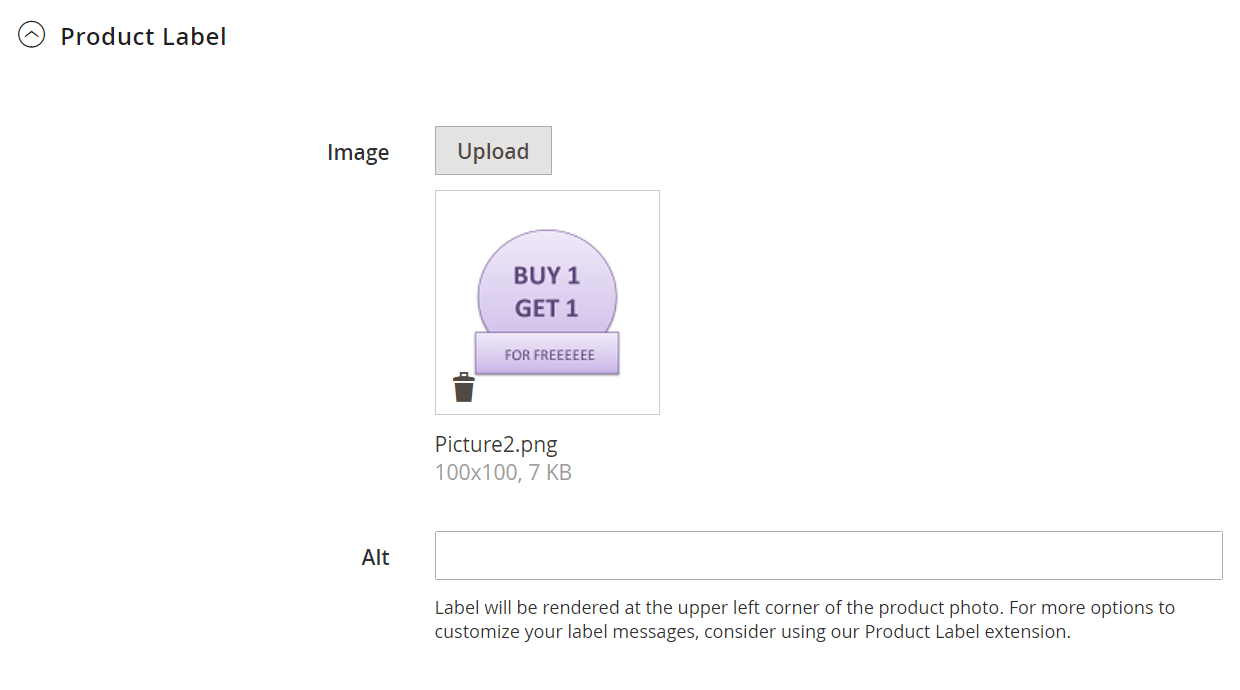Viewport: 1240px width, 690px height.
Task: Click the Image field label
Action: click(358, 153)
